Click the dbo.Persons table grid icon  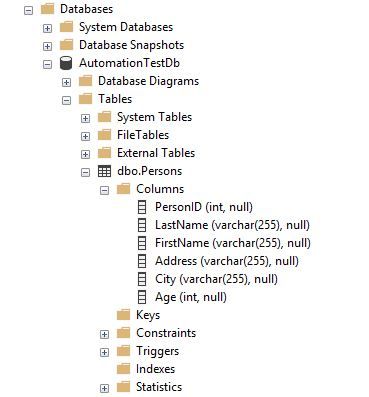(x=104, y=171)
